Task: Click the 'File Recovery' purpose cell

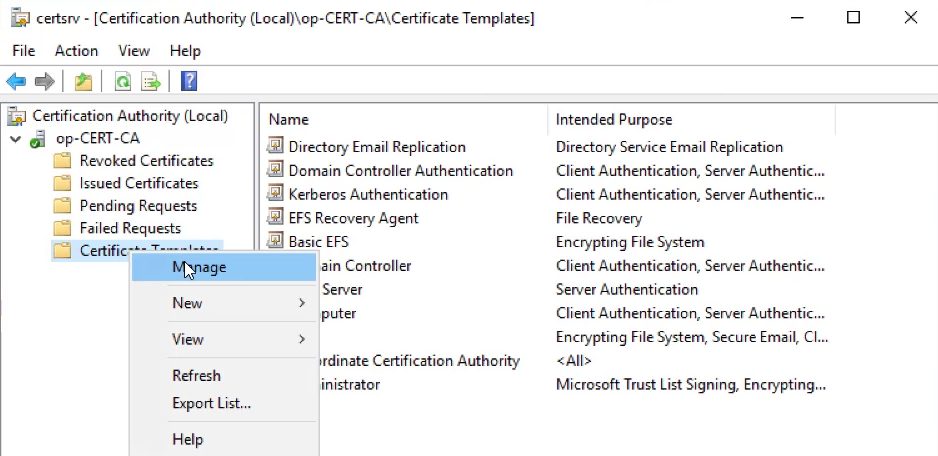Action: (x=599, y=218)
